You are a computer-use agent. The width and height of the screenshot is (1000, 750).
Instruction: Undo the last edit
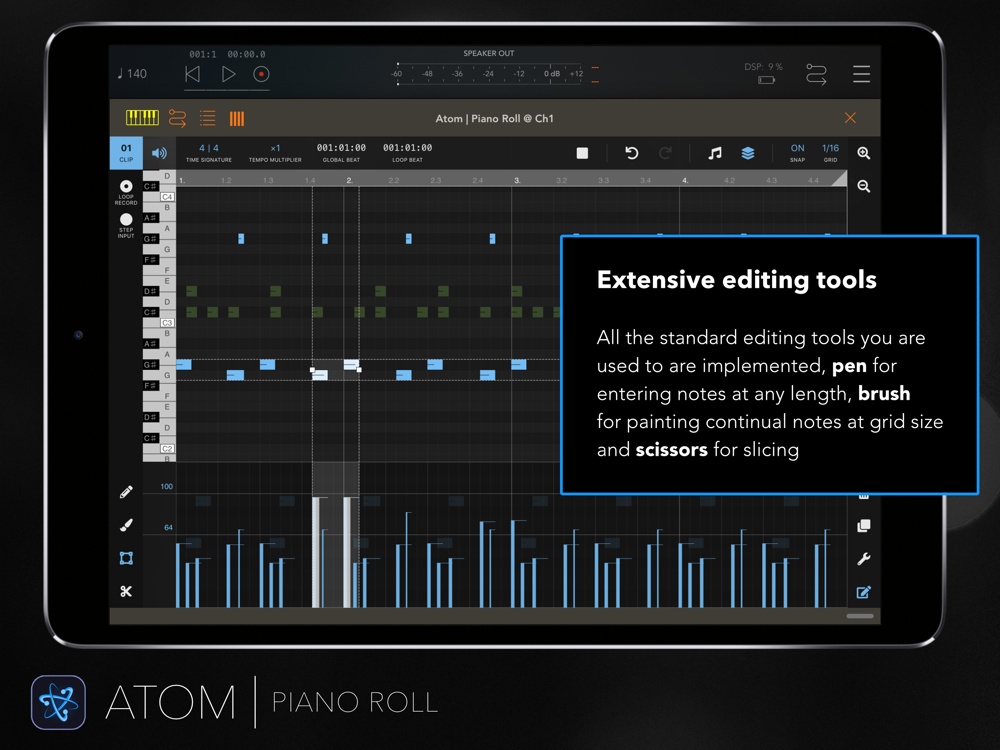click(631, 153)
